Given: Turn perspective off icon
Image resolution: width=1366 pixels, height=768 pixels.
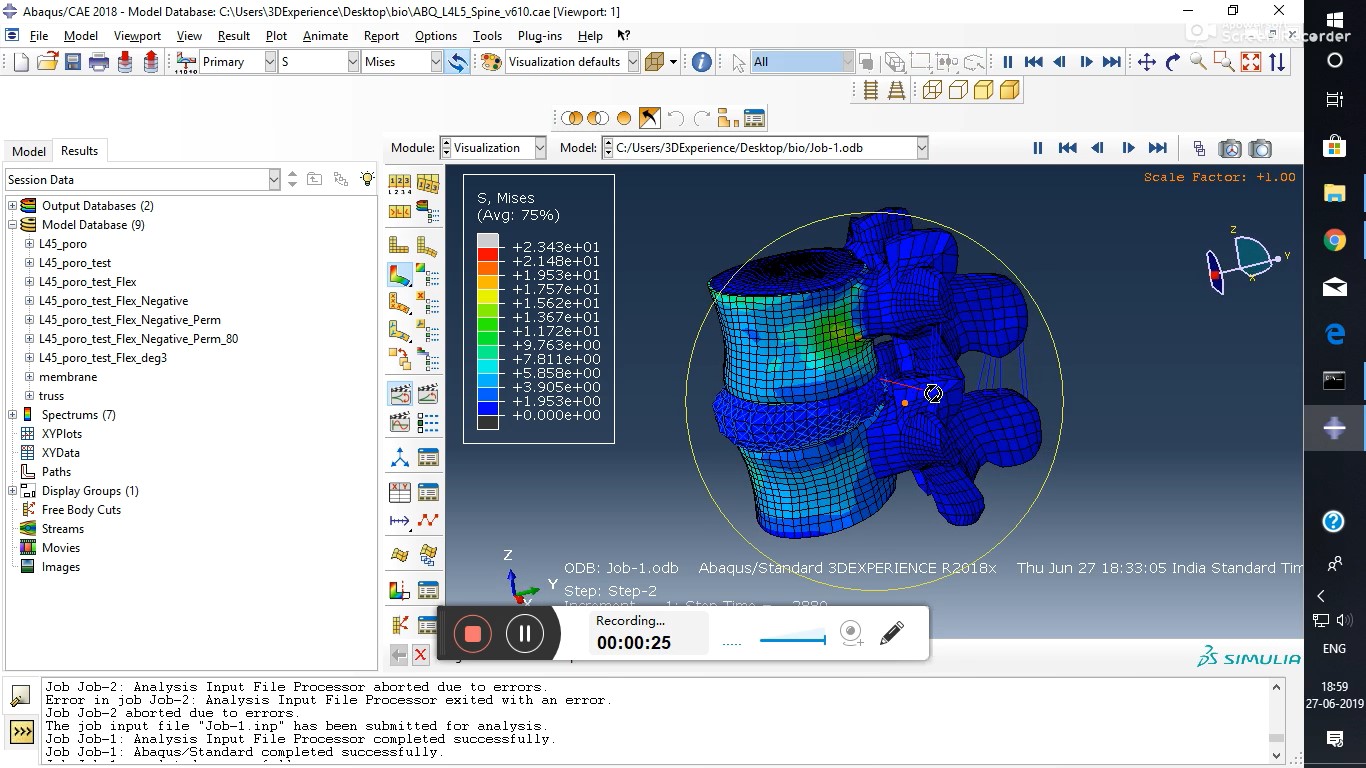Looking at the screenshot, I should pos(871,90).
